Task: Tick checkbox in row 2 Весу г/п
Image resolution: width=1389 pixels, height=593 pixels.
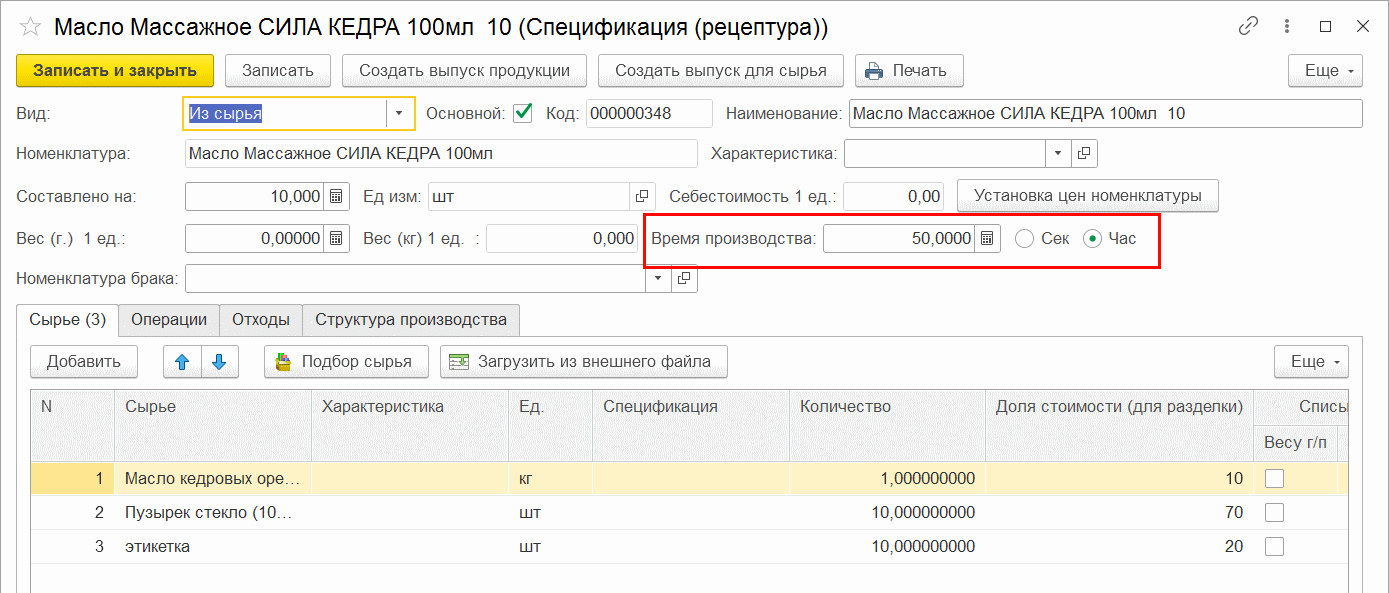Action: (x=1274, y=513)
